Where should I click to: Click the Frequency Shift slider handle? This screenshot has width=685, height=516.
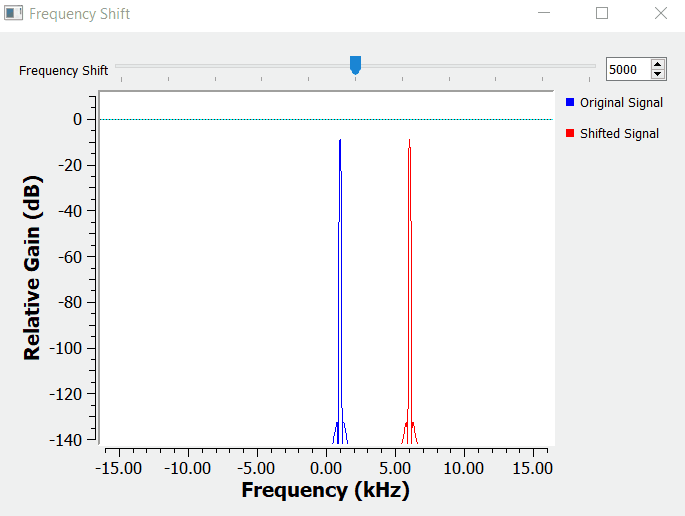[355, 65]
